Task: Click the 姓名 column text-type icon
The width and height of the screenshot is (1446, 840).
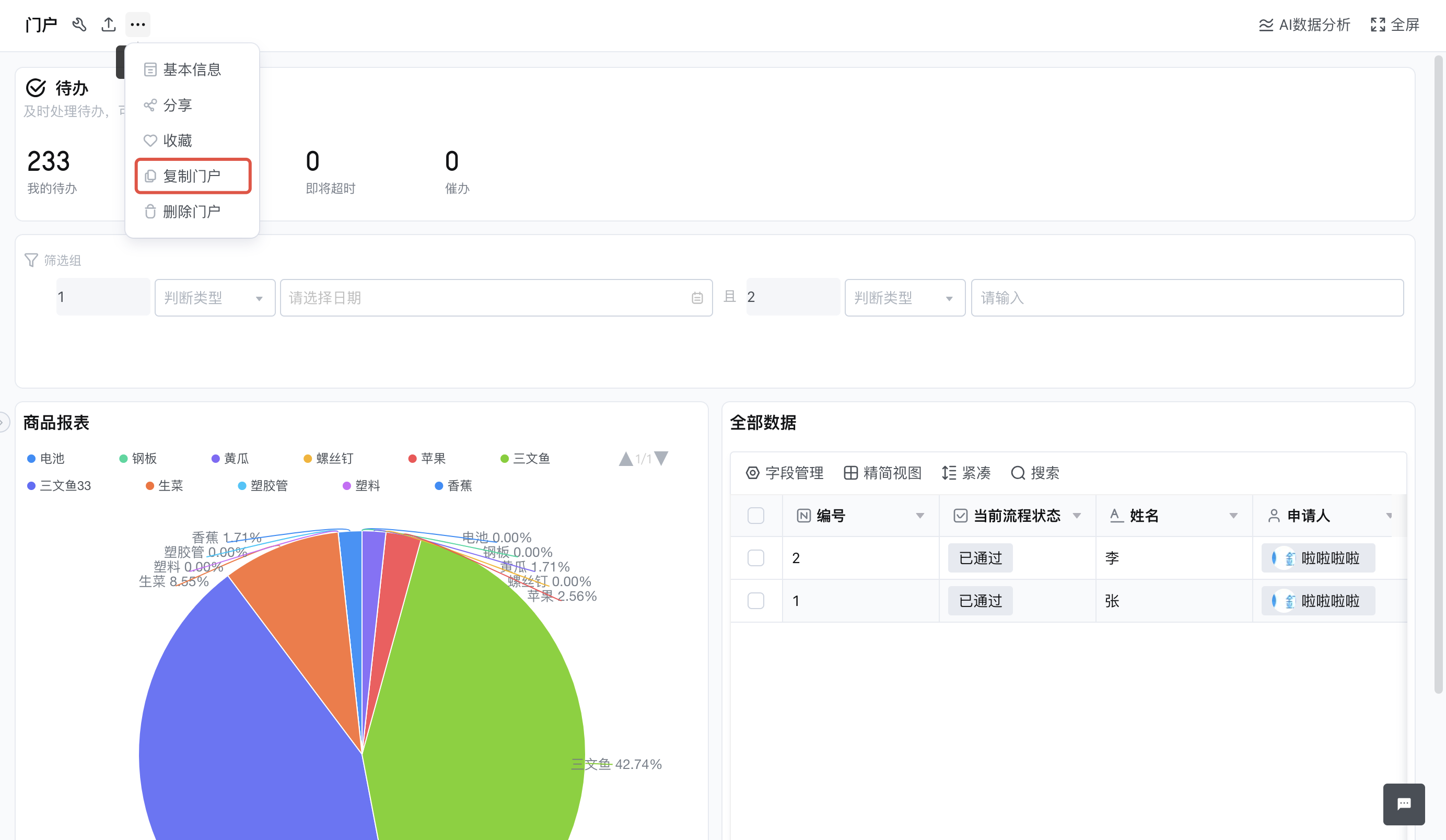Action: 1116,516
